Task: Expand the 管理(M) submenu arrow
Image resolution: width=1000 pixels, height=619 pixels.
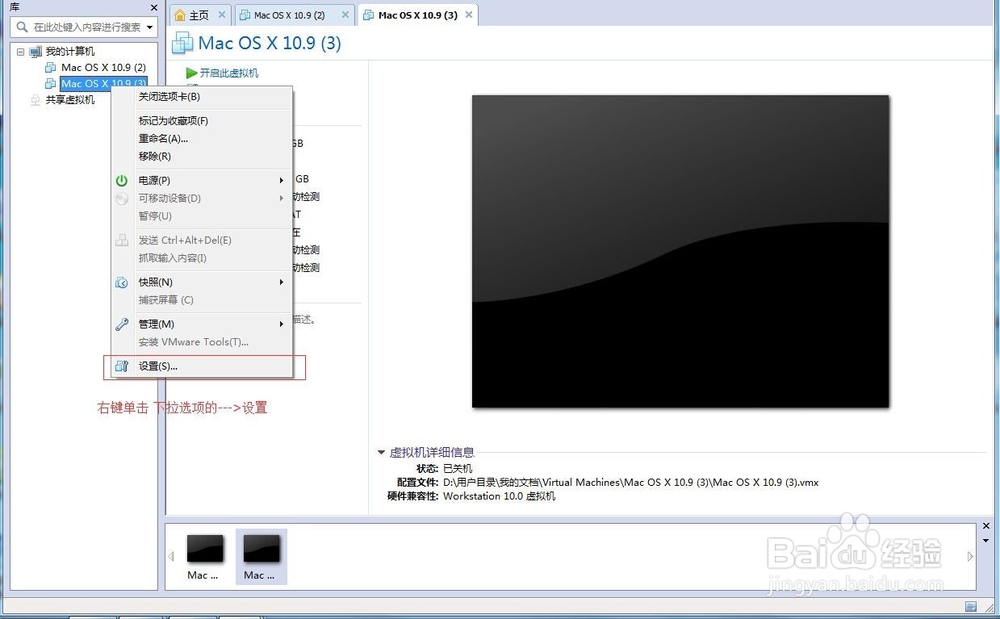Action: [281, 324]
